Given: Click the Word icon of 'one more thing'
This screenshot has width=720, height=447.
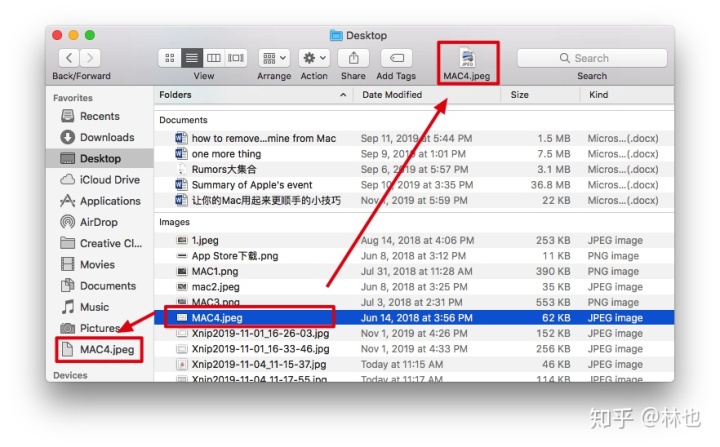Looking at the screenshot, I should coord(181,153).
